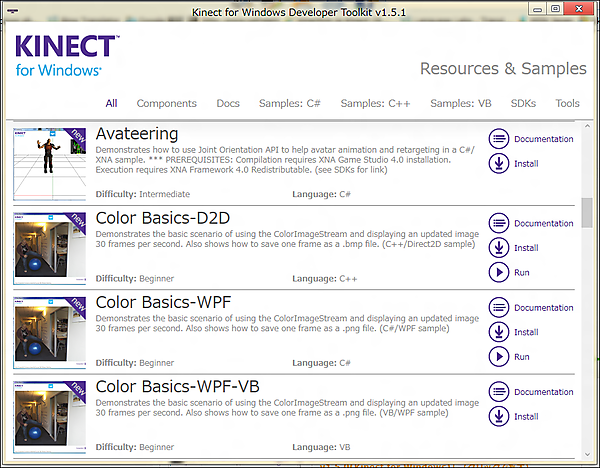
Task: Click the Avateering title
Action: (x=137, y=134)
